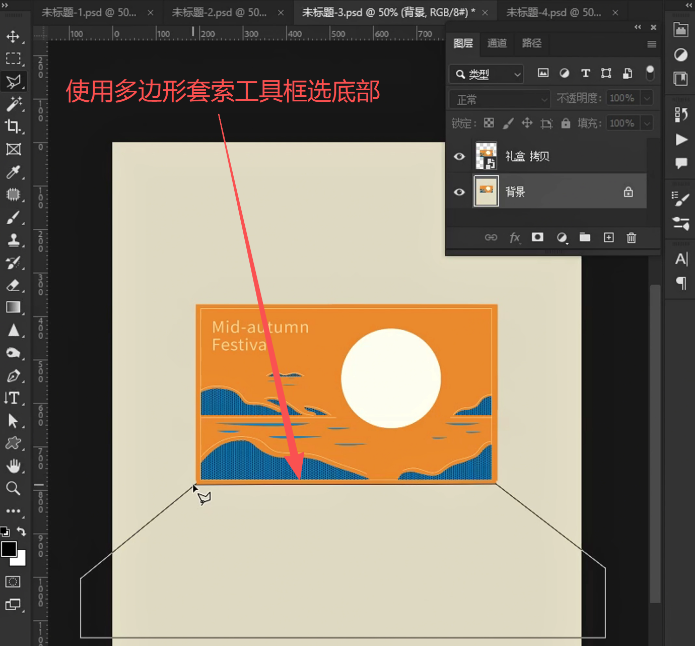Select the Vertical Type tool
The image size is (695, 646).
[x=13, y=398]
